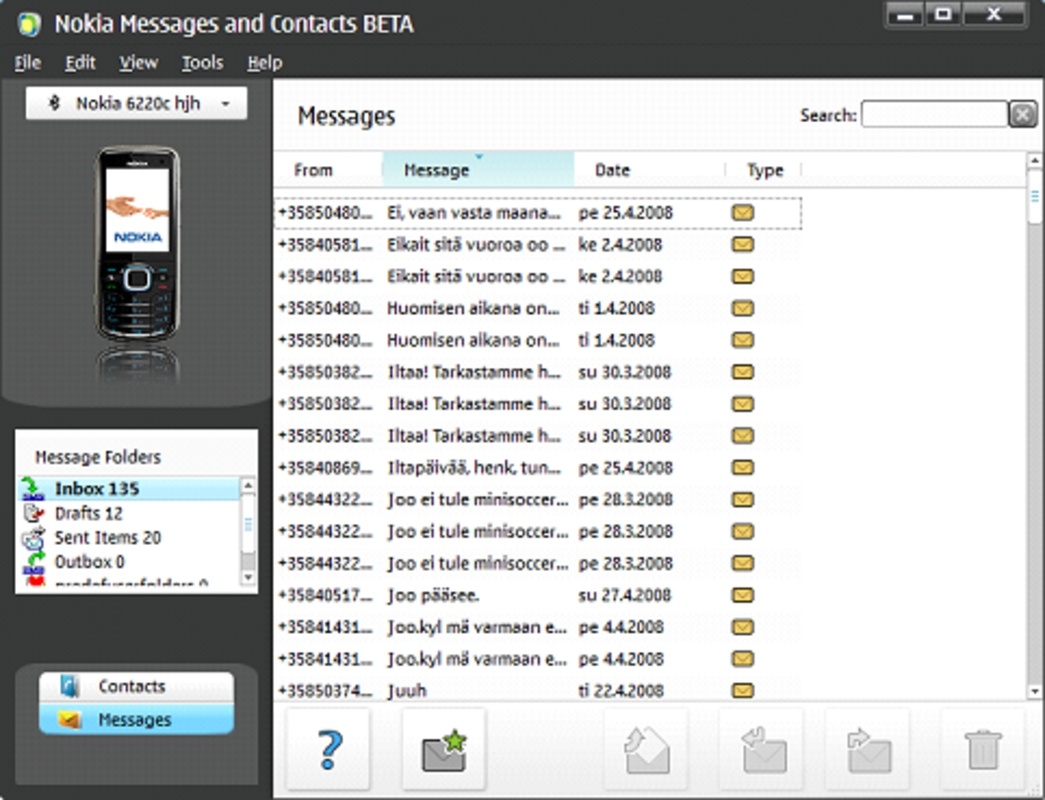Select the message "Joo pääsee." row
The height and width of the screenshot is (800, 1045).
click(537, 595)
